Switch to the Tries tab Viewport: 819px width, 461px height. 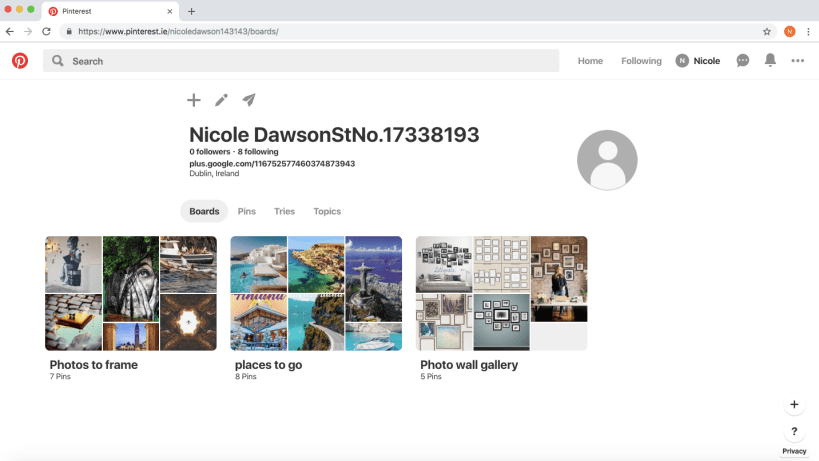pos(284,211)
